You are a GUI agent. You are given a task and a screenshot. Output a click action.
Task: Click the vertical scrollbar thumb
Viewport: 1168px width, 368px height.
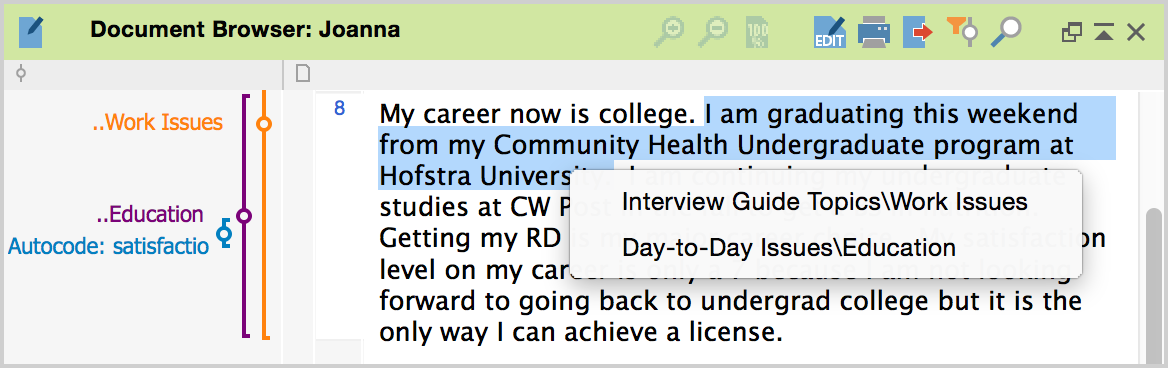coord(1154,285)
